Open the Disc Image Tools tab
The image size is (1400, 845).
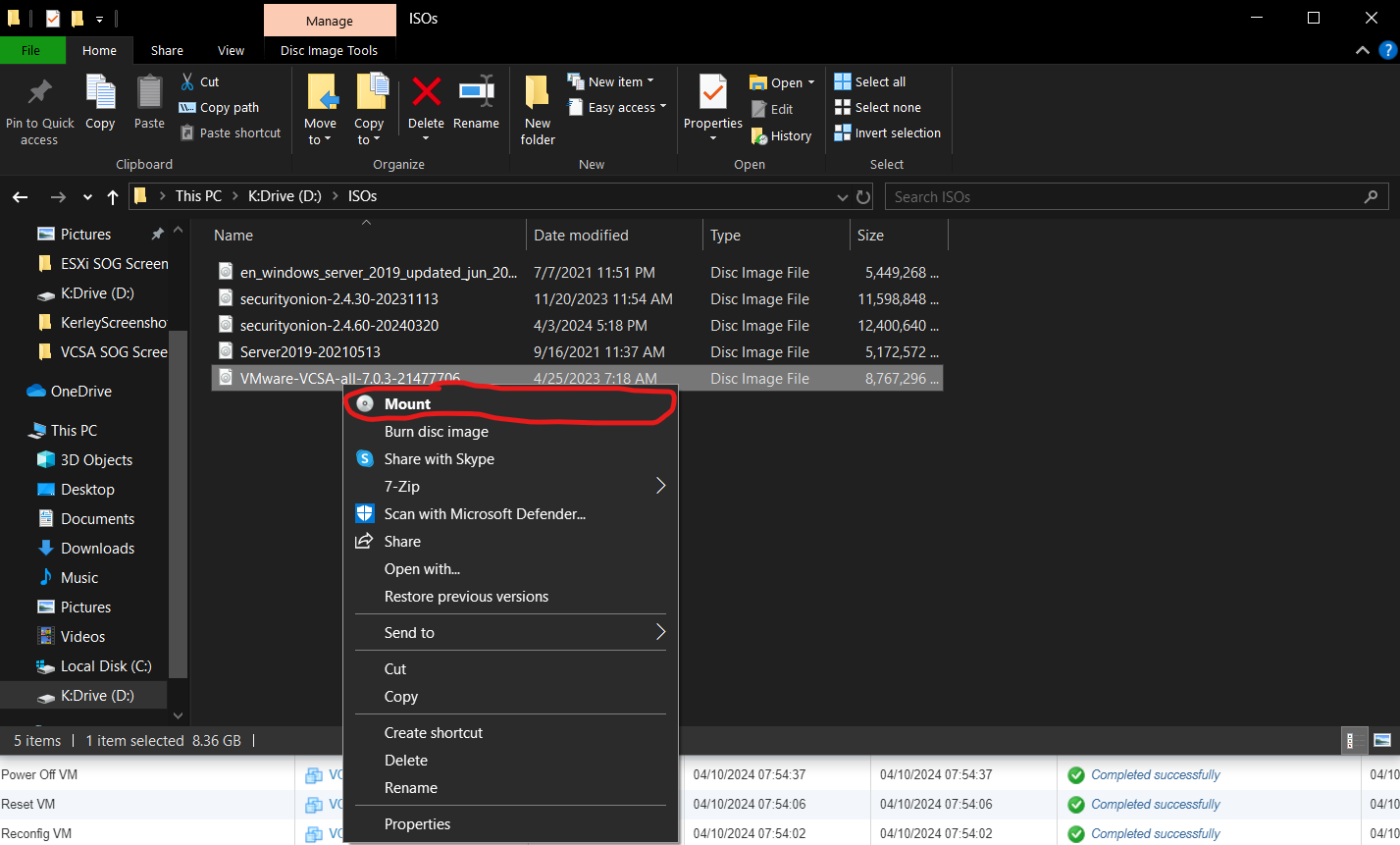click(329, 50)
